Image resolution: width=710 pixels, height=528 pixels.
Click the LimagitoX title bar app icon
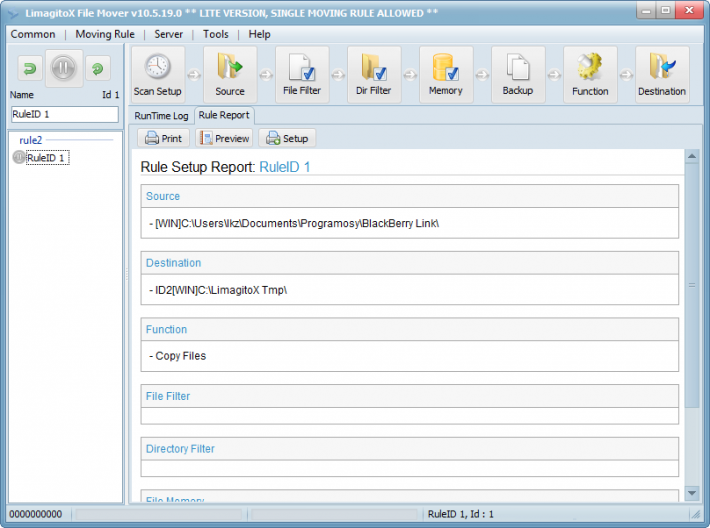[x=14, y=14]
